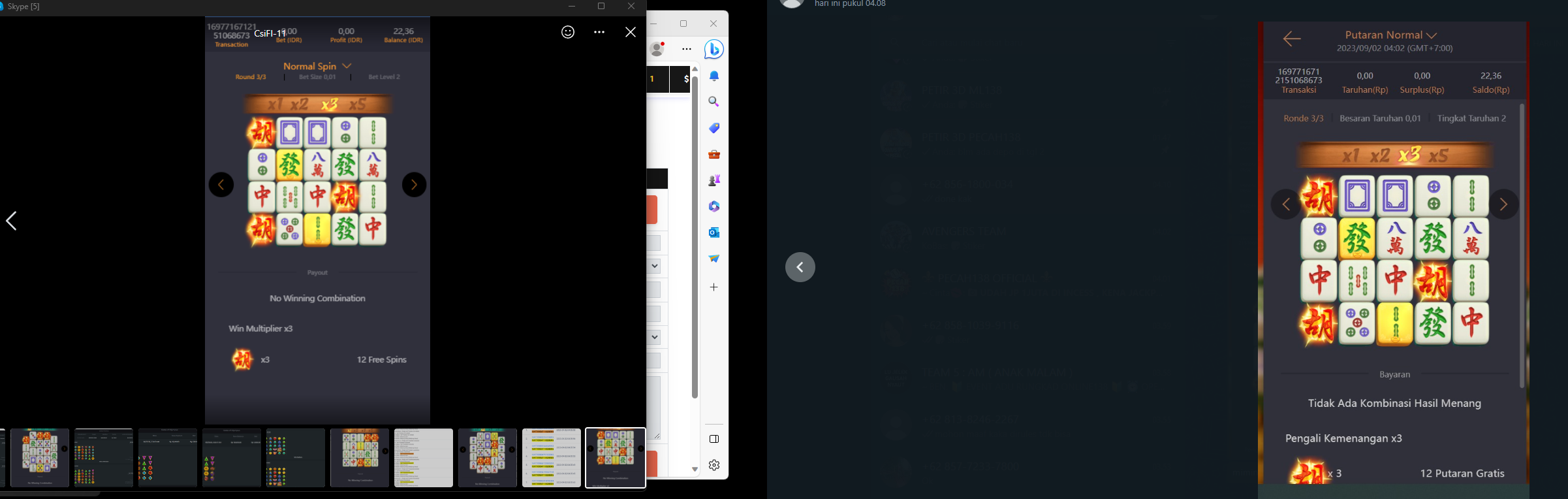Select the currently highlighted last thumbnail

click(x=616, y=458)
